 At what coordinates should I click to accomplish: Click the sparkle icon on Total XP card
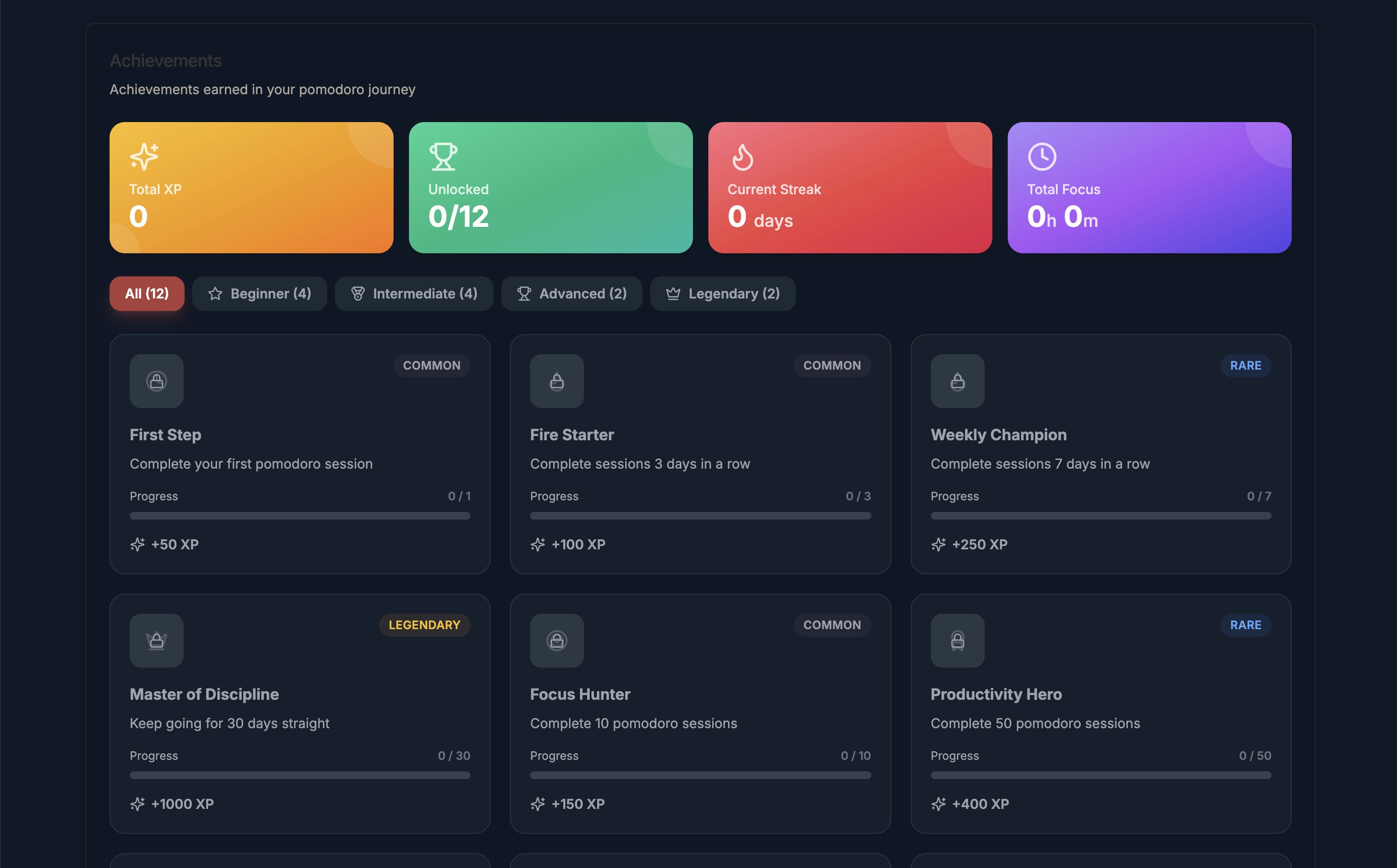pos(143,157)
